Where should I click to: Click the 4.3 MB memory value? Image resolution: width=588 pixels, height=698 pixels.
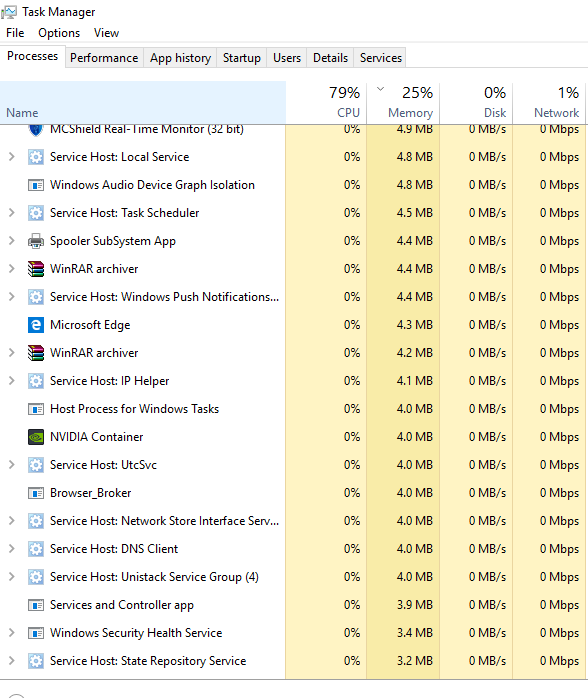pyautogui.click(x=414, y=325)
